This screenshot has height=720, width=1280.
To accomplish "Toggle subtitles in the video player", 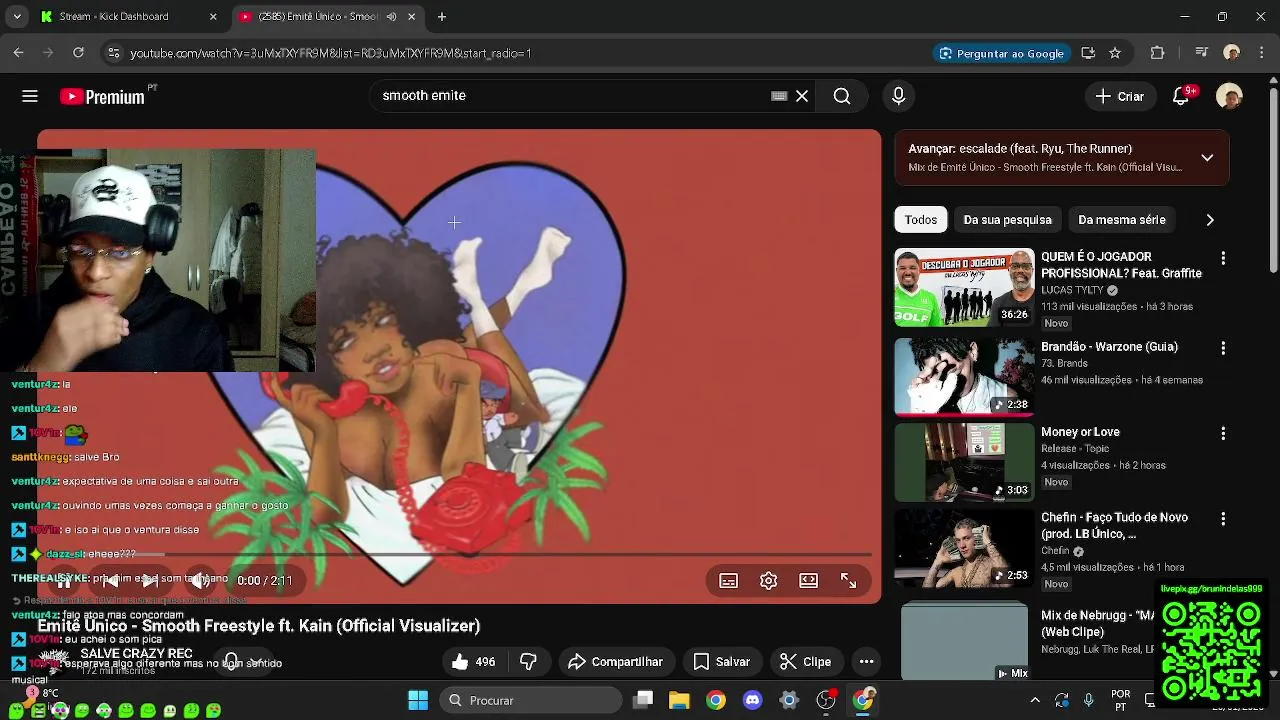I will click(729, 581).
